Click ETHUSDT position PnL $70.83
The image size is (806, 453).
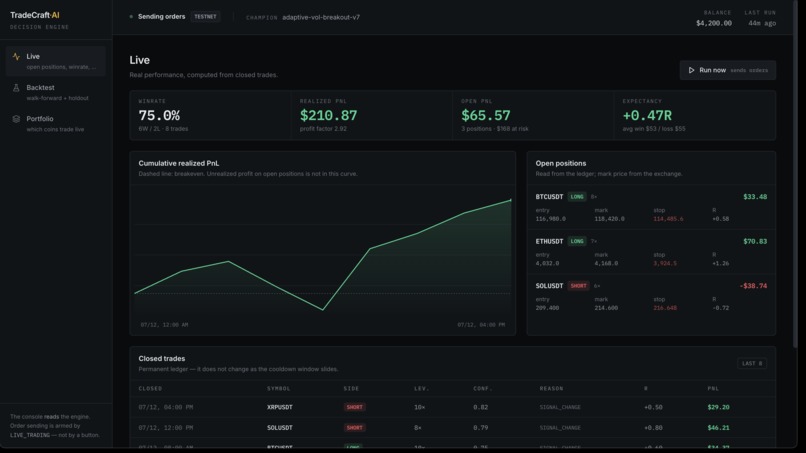tap(755, 241)
